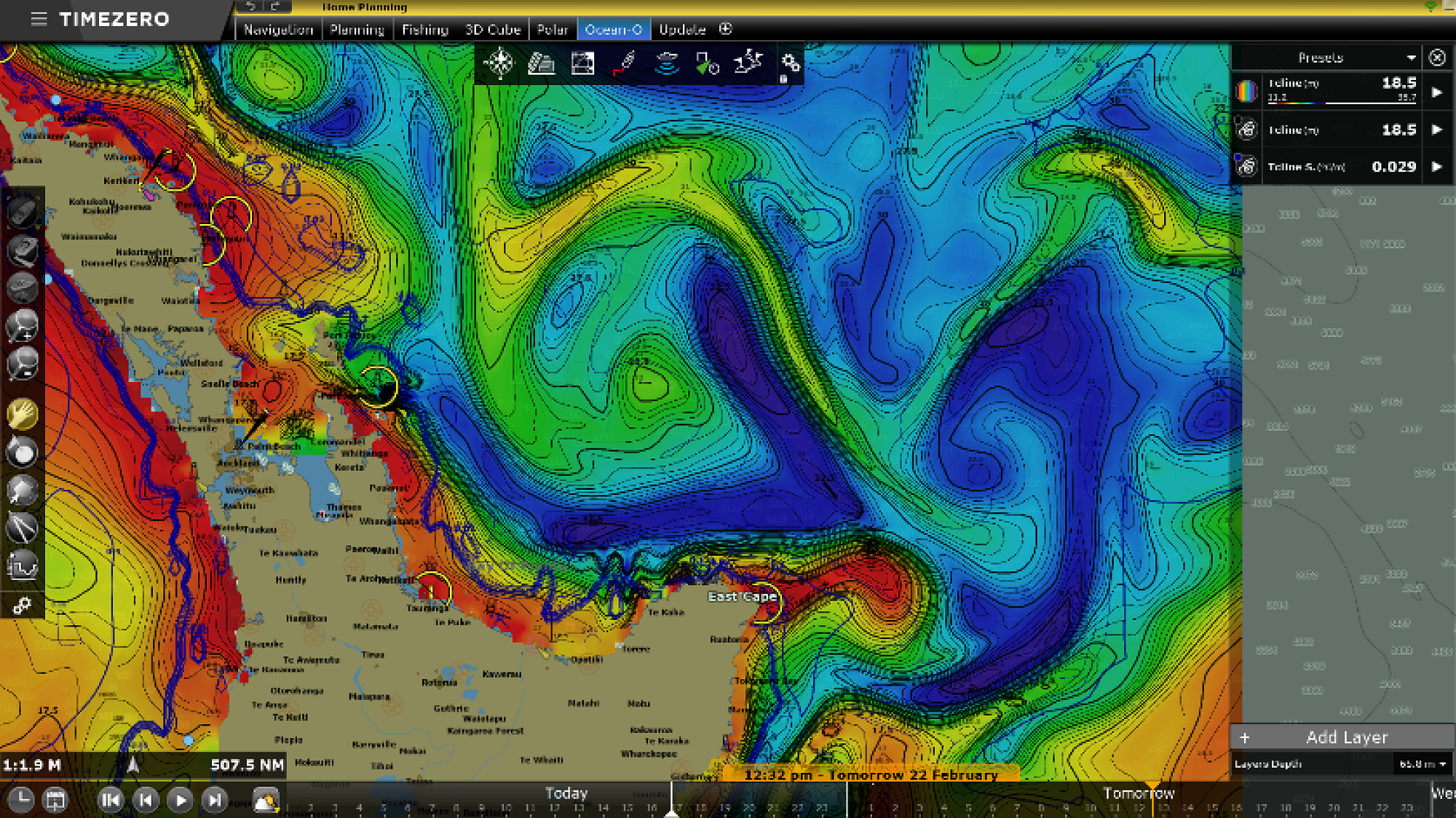Select the divider measuring tool
Image resolution: width=1456 pixels, height=818 pixels.
pyautogui.click(x=22, y=528)
